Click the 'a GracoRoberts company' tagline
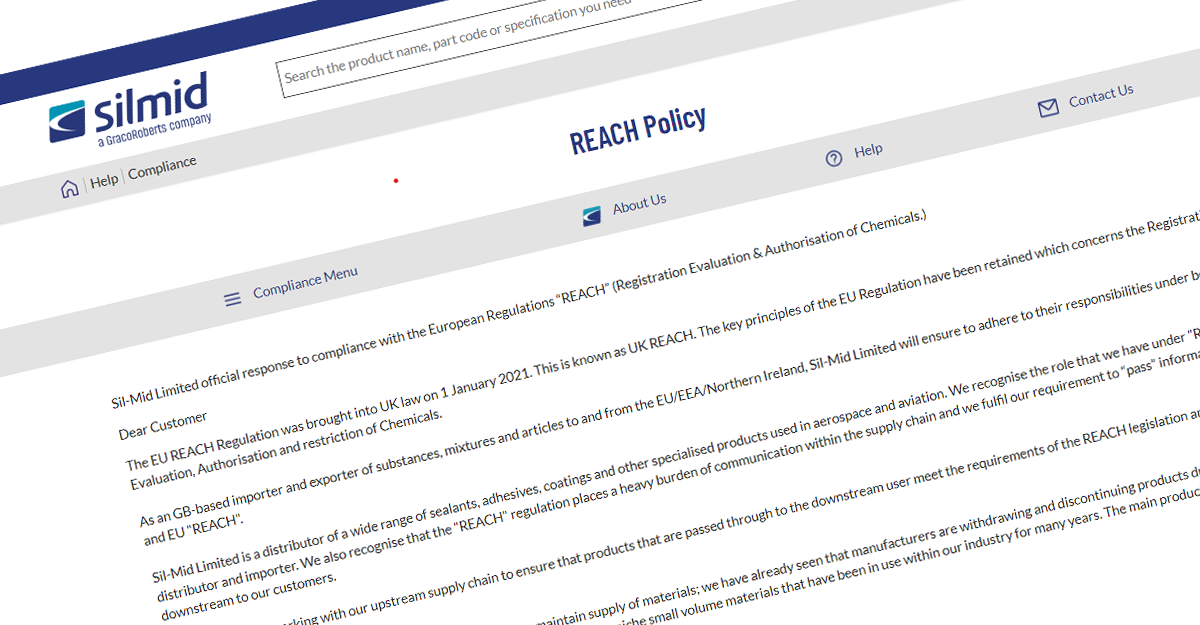 (154, 132)
